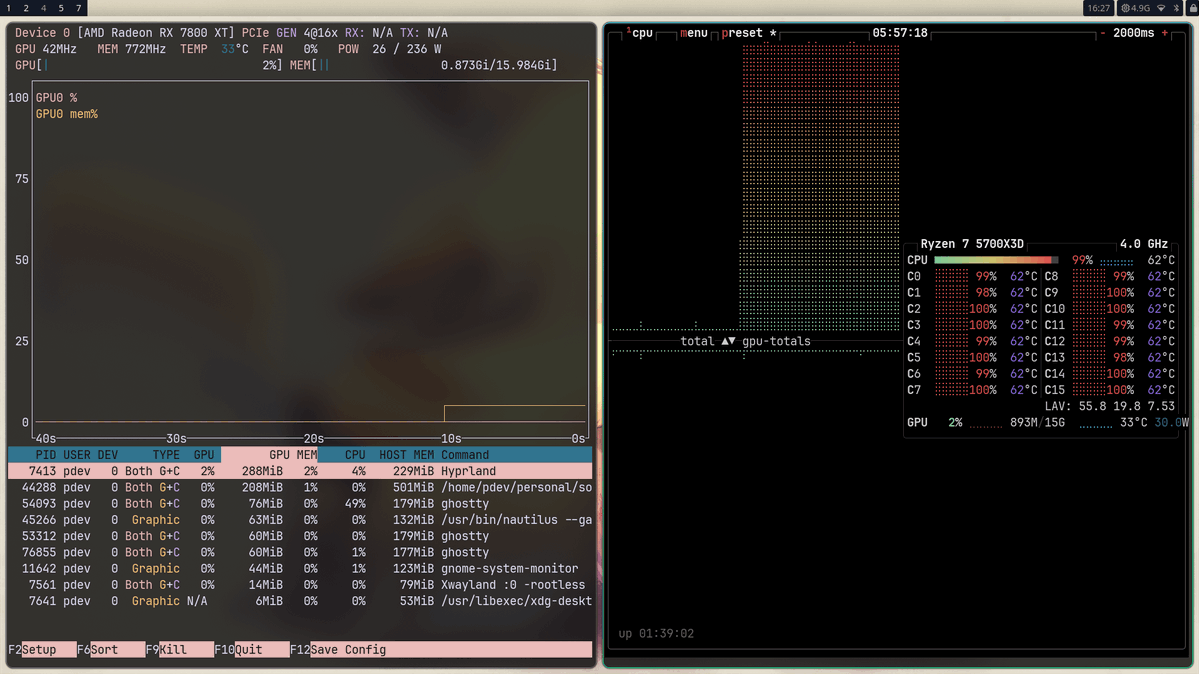This screenshot has width=1200, height=675.
Task: Click the GPU0 mem% legend label
Action: coord(67,114)
